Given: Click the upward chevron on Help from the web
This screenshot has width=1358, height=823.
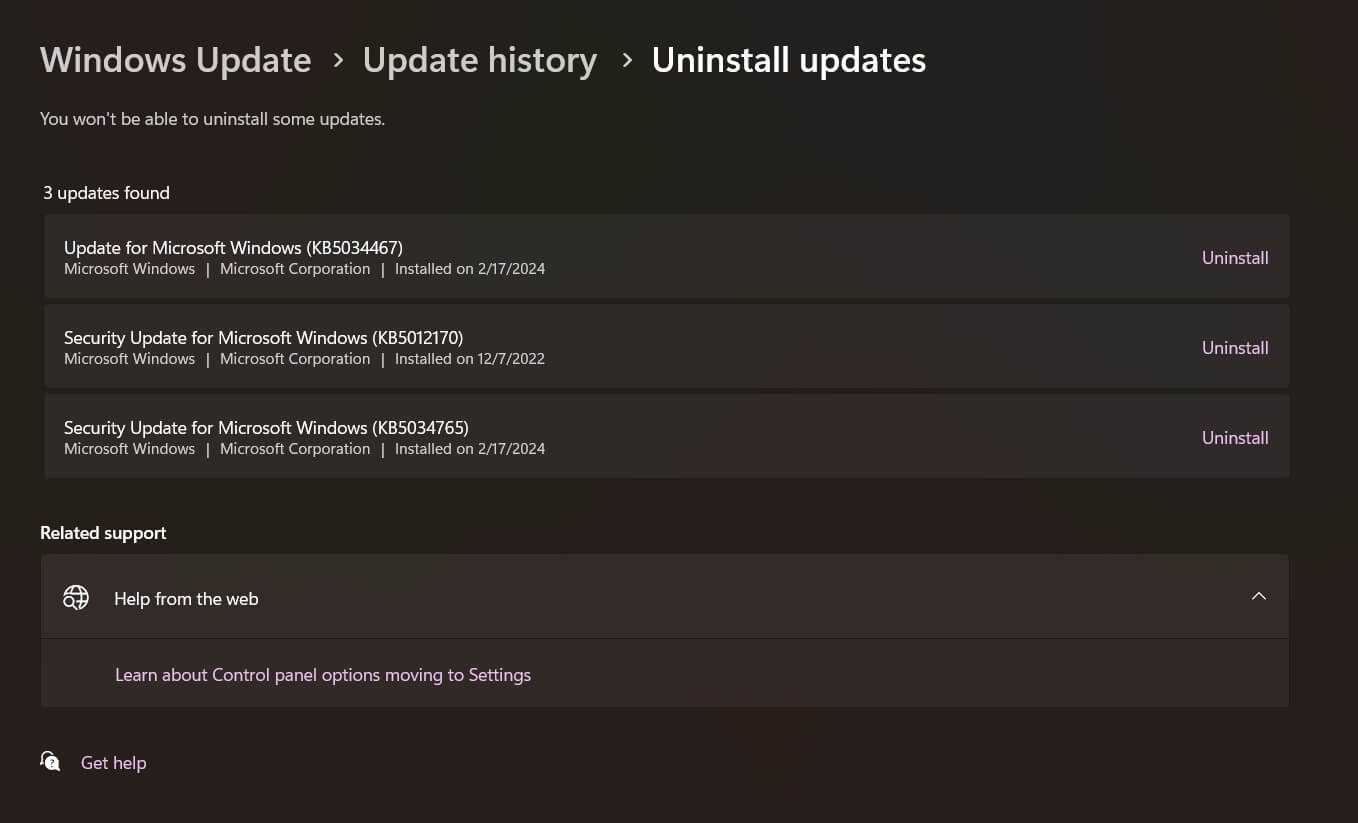Looking at the screenshot, I should pyautogui.click(x=1258, y=596).
